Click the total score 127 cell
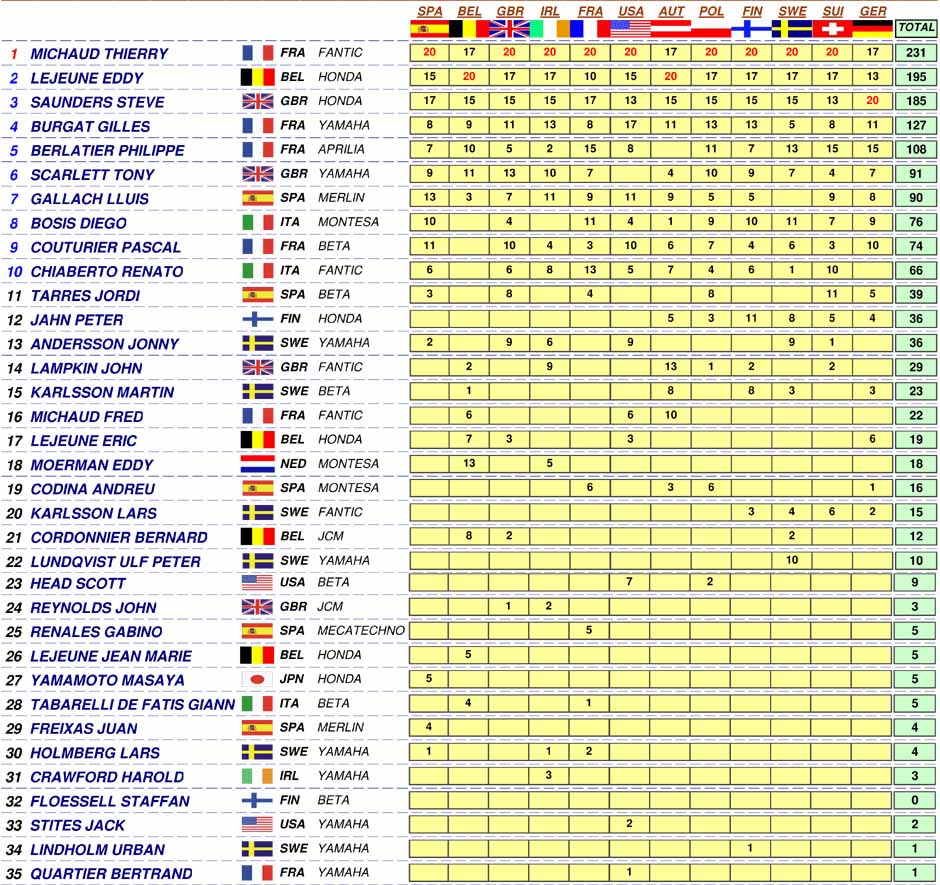 coord(916,125)
